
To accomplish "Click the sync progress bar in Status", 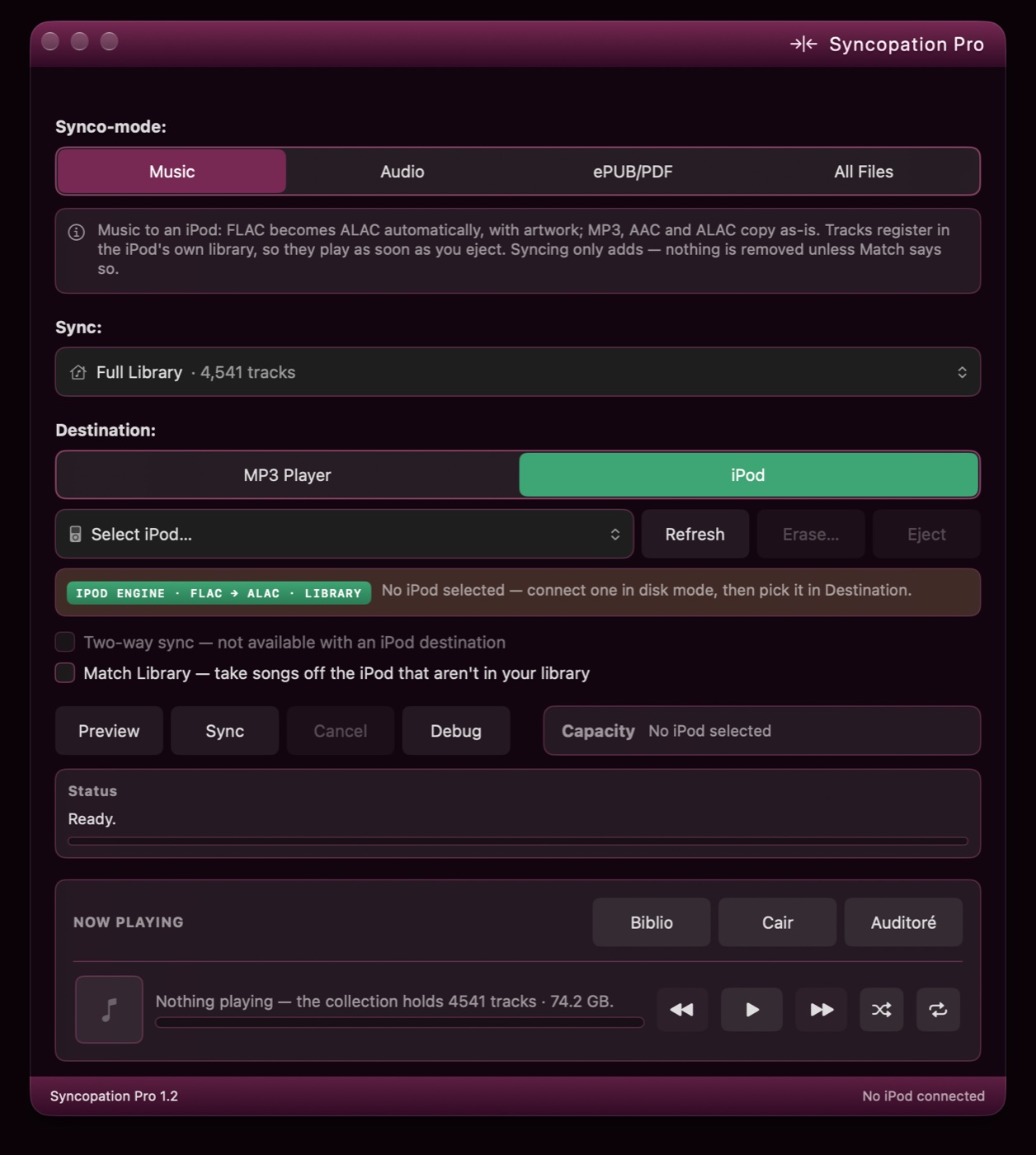I will (518, 841).
